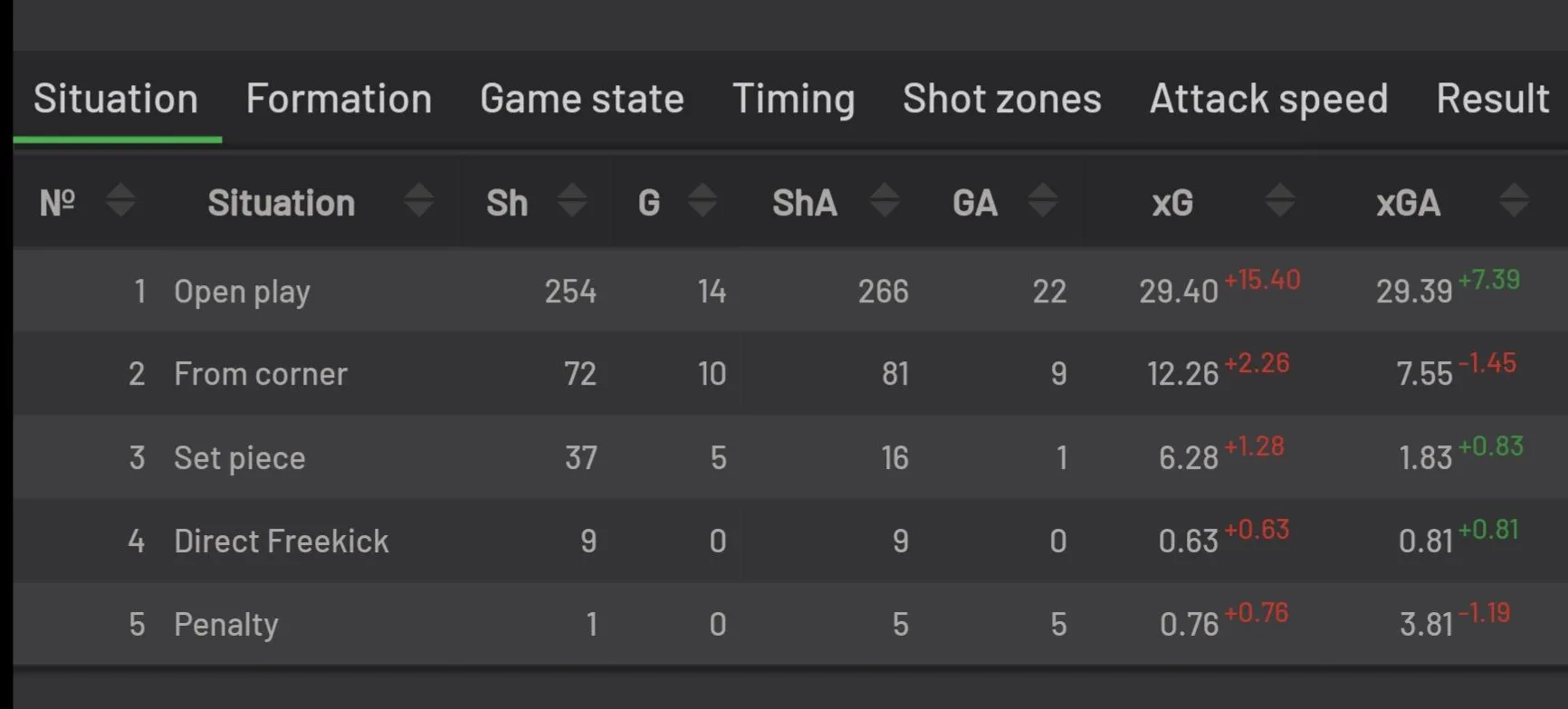Sort table by xG arrows
This screenshot has width=1568, height=709.
(x=1279, y=200)
